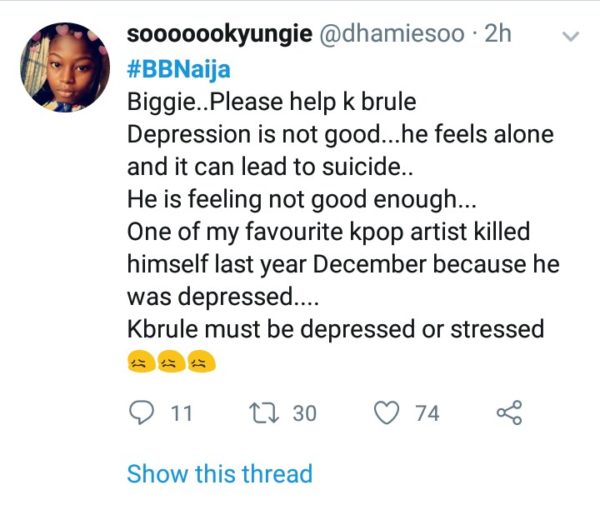Screen dimensions: 600x510
Task: Open the sooooookyungie display name profile
Action: [219, 35]
